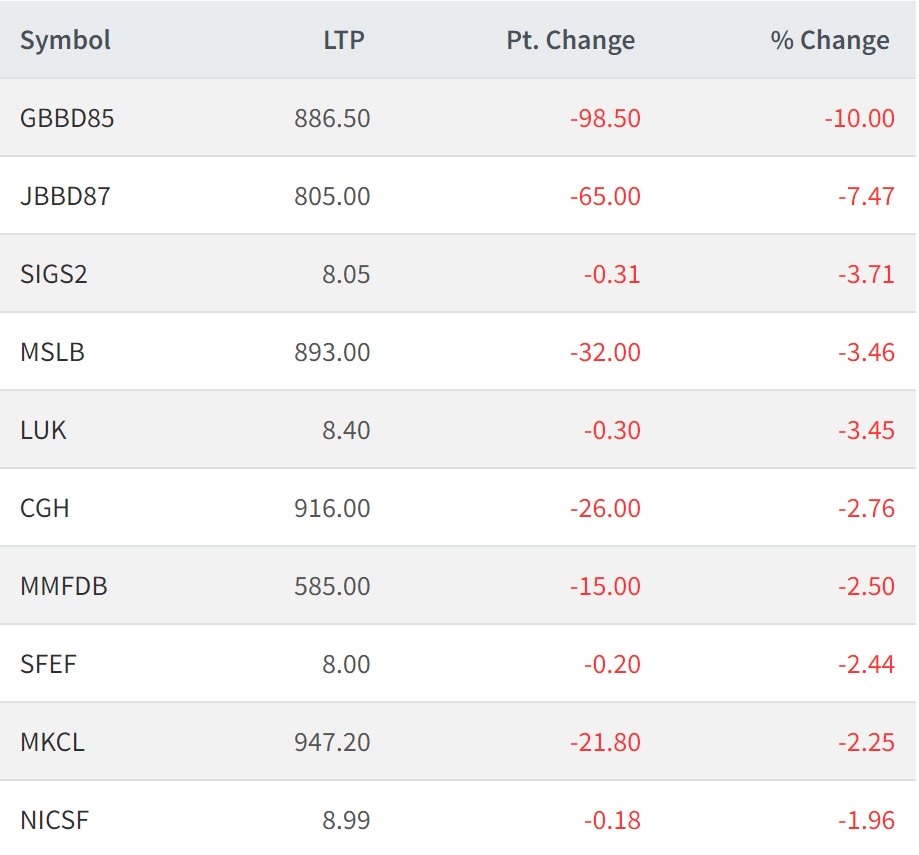Select the -10.00 percent change cell
Viewport: 919px width, 855px height.
tap(859, 118)
